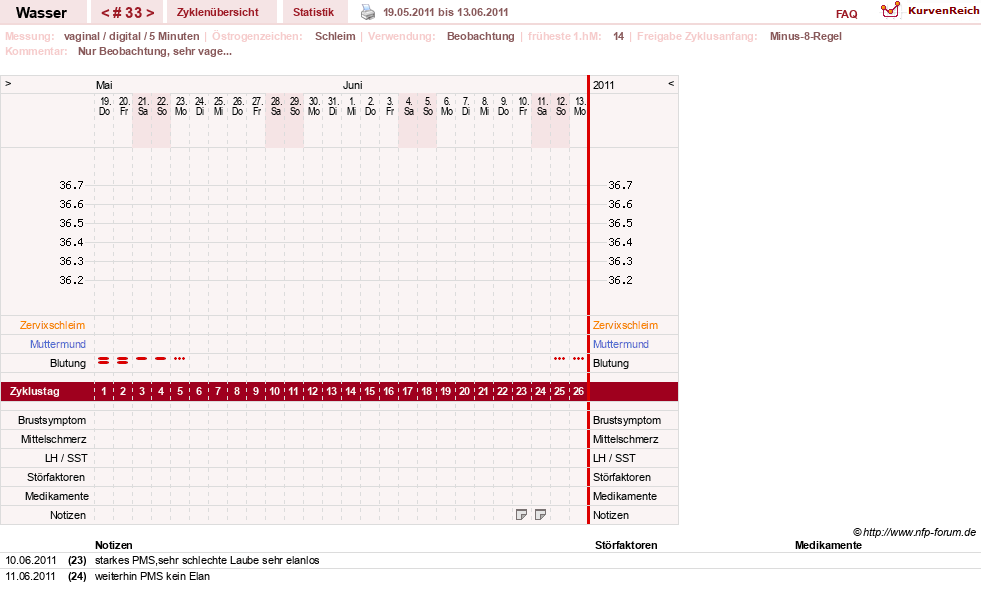Click the Brustsymptom label on left
Image resolution: width=981 pixels, height=604 pixels.
click(52, 420)
